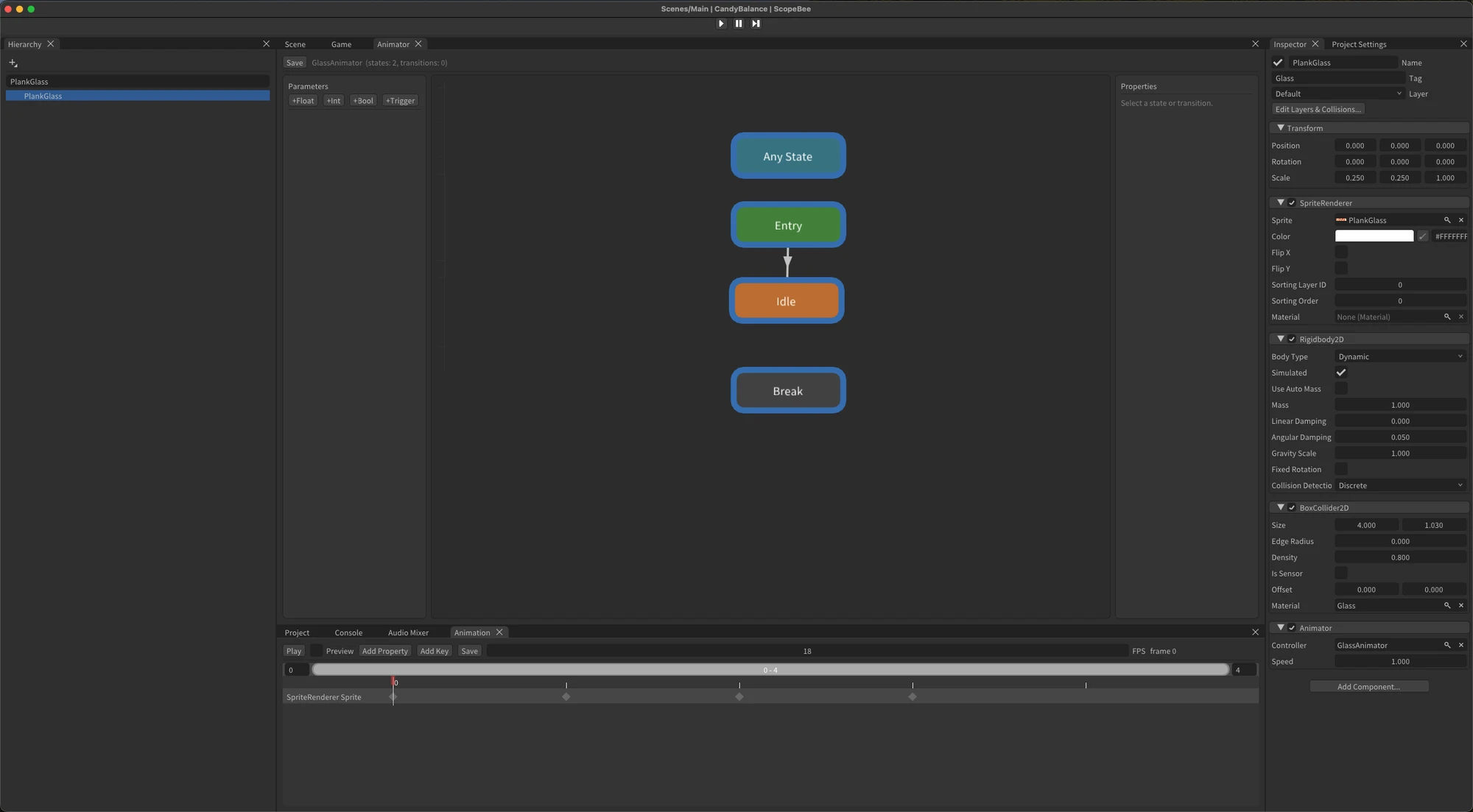Search for SpriteRenderer Material
The height and width of the screenshot is (812, 1473).
click(1447, 317)
